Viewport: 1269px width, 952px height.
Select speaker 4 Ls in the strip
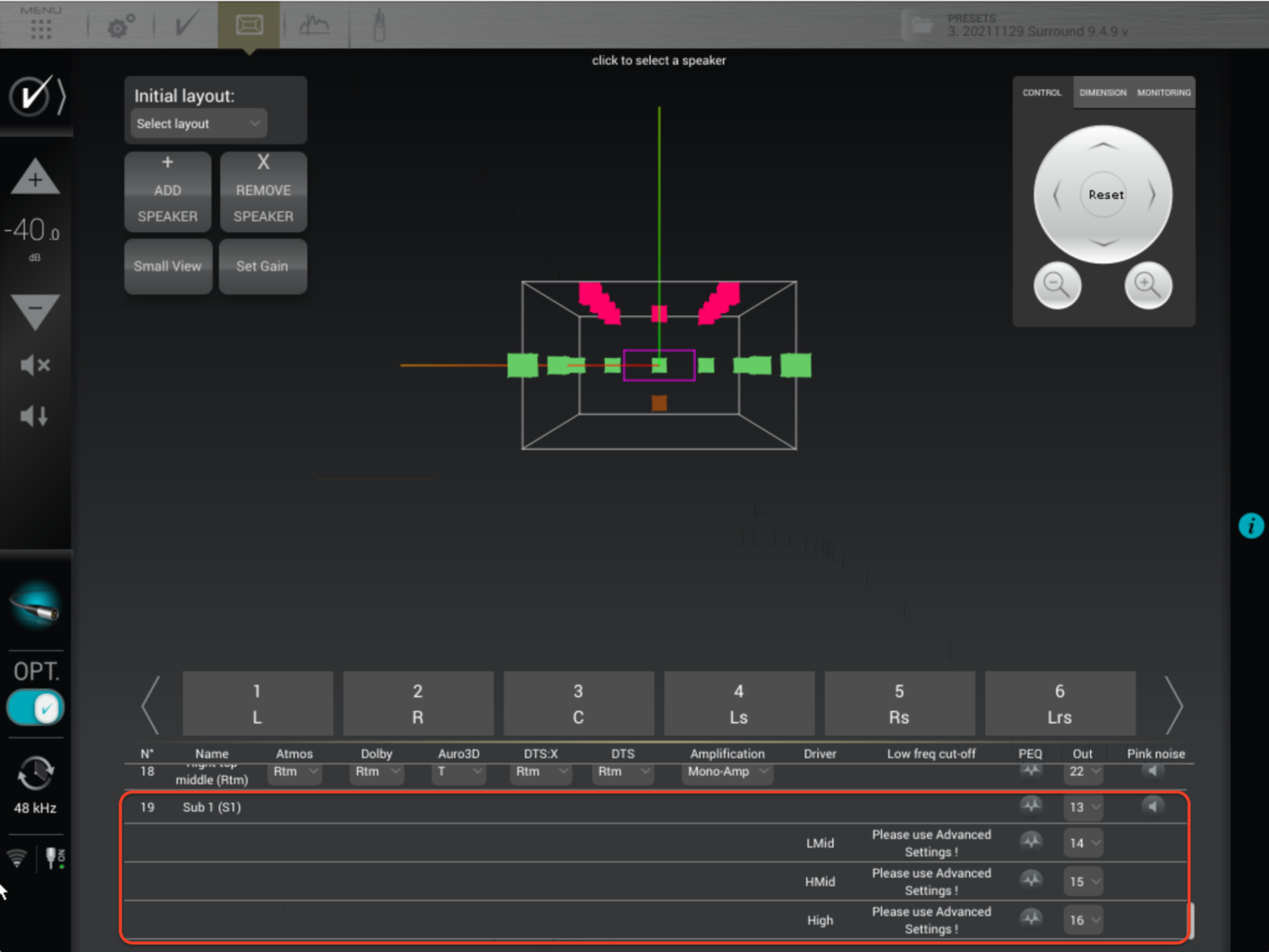pos(738,703)
